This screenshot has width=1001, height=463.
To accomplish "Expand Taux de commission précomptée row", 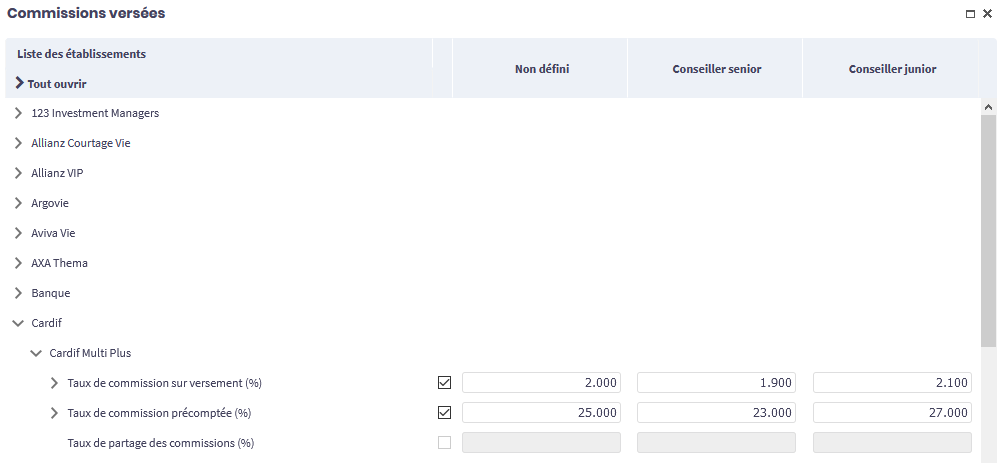I will [x=54, y=413].
